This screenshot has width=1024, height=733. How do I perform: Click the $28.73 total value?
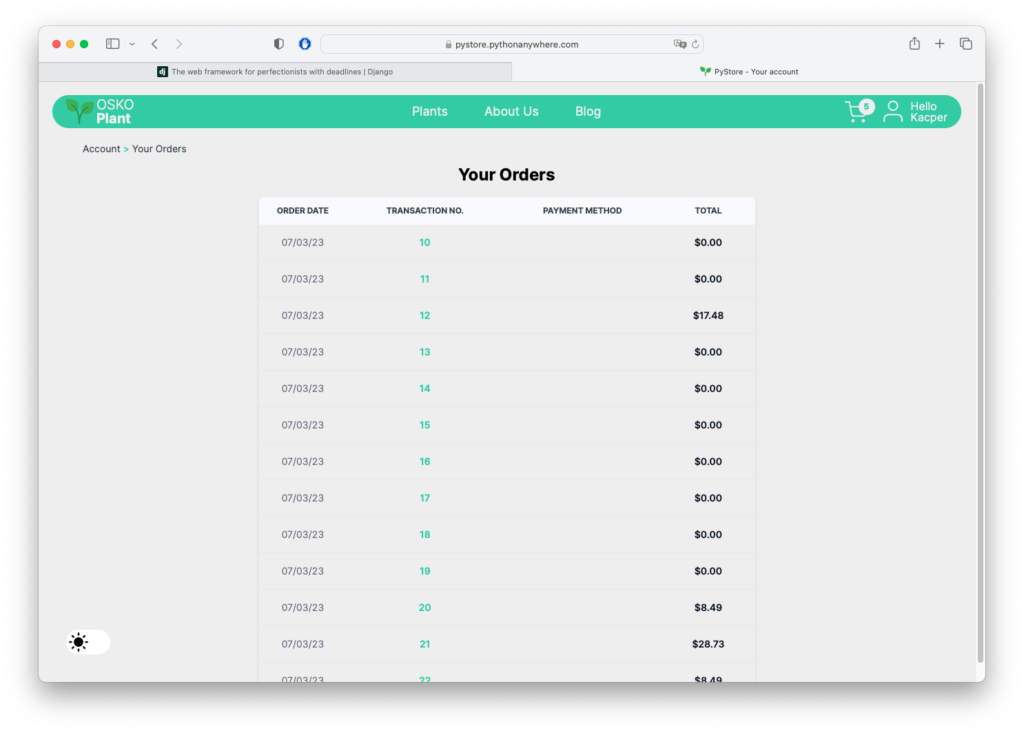[708, 644]
